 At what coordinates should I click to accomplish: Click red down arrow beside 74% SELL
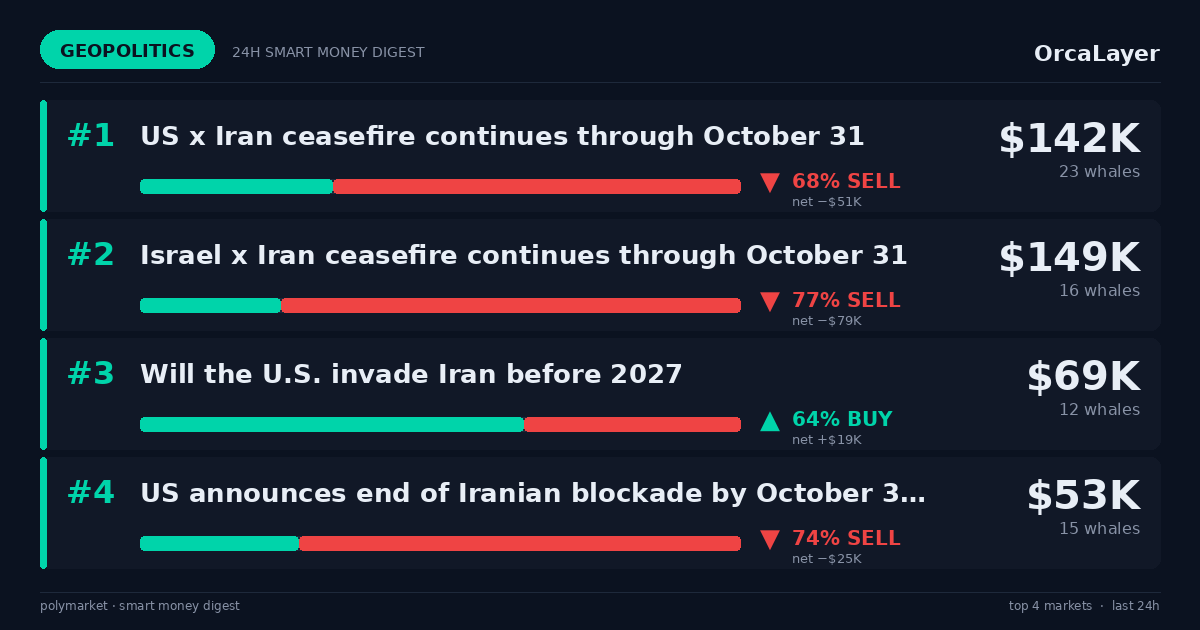[x=770, y=539]
